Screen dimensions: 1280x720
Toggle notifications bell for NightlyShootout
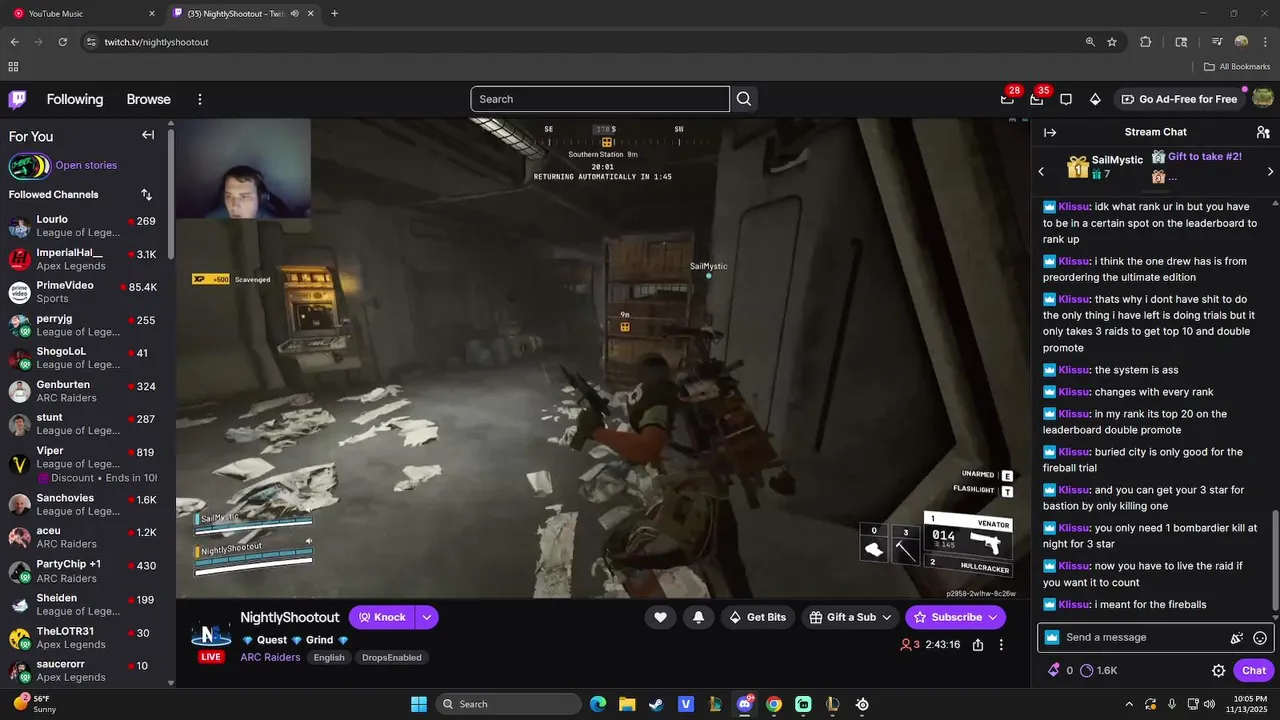pos(698,617)
